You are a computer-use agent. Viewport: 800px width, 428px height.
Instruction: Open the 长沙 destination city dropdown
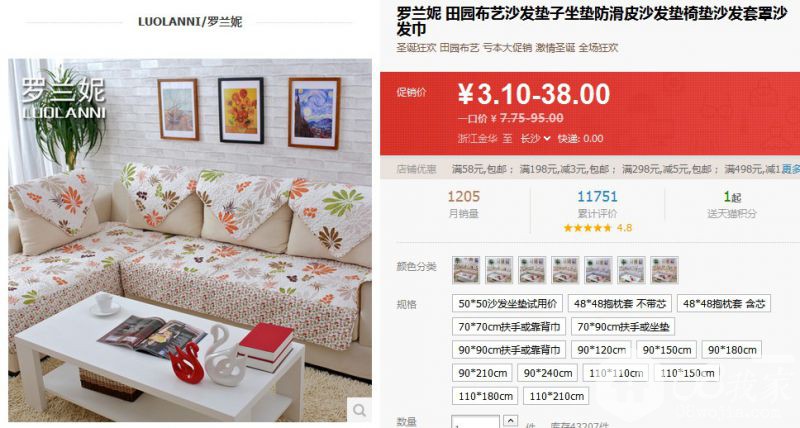[535, 138]
